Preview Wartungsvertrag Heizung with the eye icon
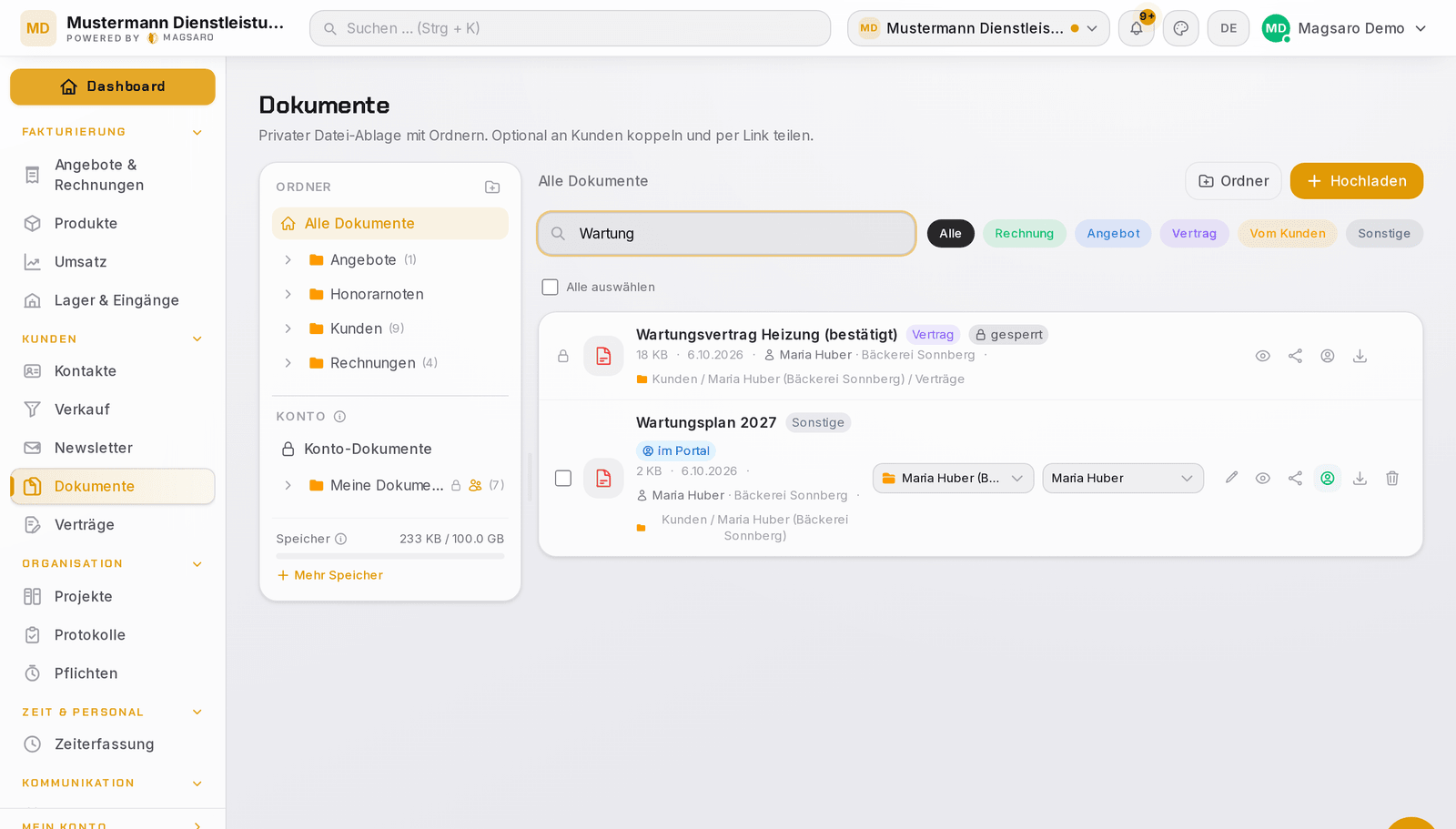This screenshot has width=1456, height=829. pos(1263,356)
